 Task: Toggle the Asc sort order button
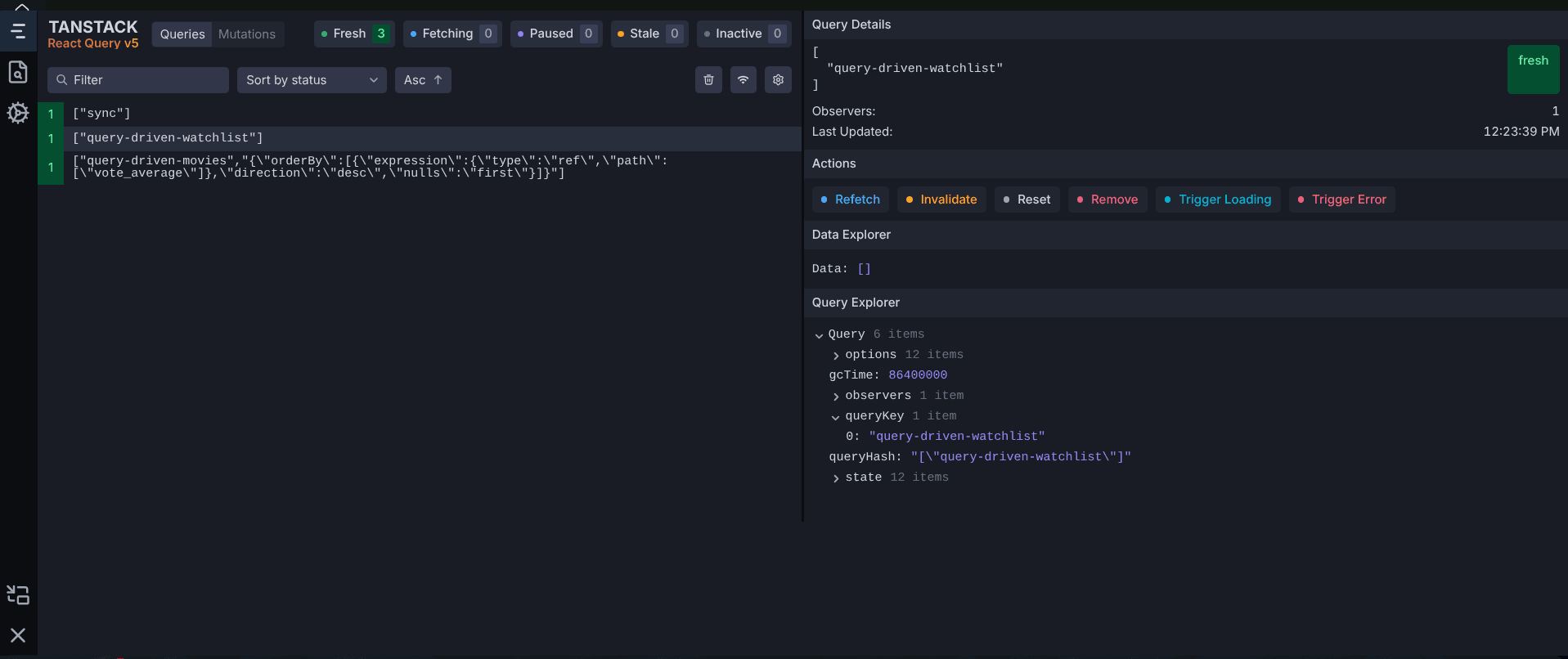coord(423,80)
